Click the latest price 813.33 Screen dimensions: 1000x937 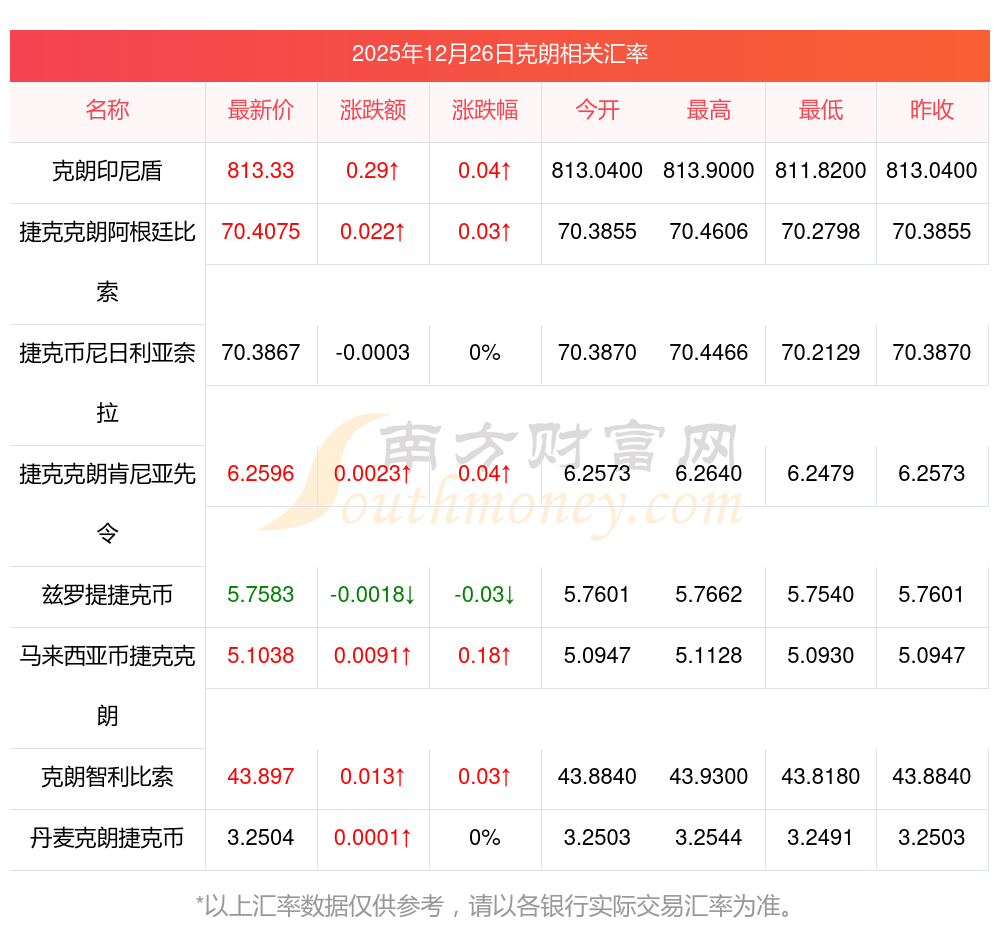(x=260, y=171)
